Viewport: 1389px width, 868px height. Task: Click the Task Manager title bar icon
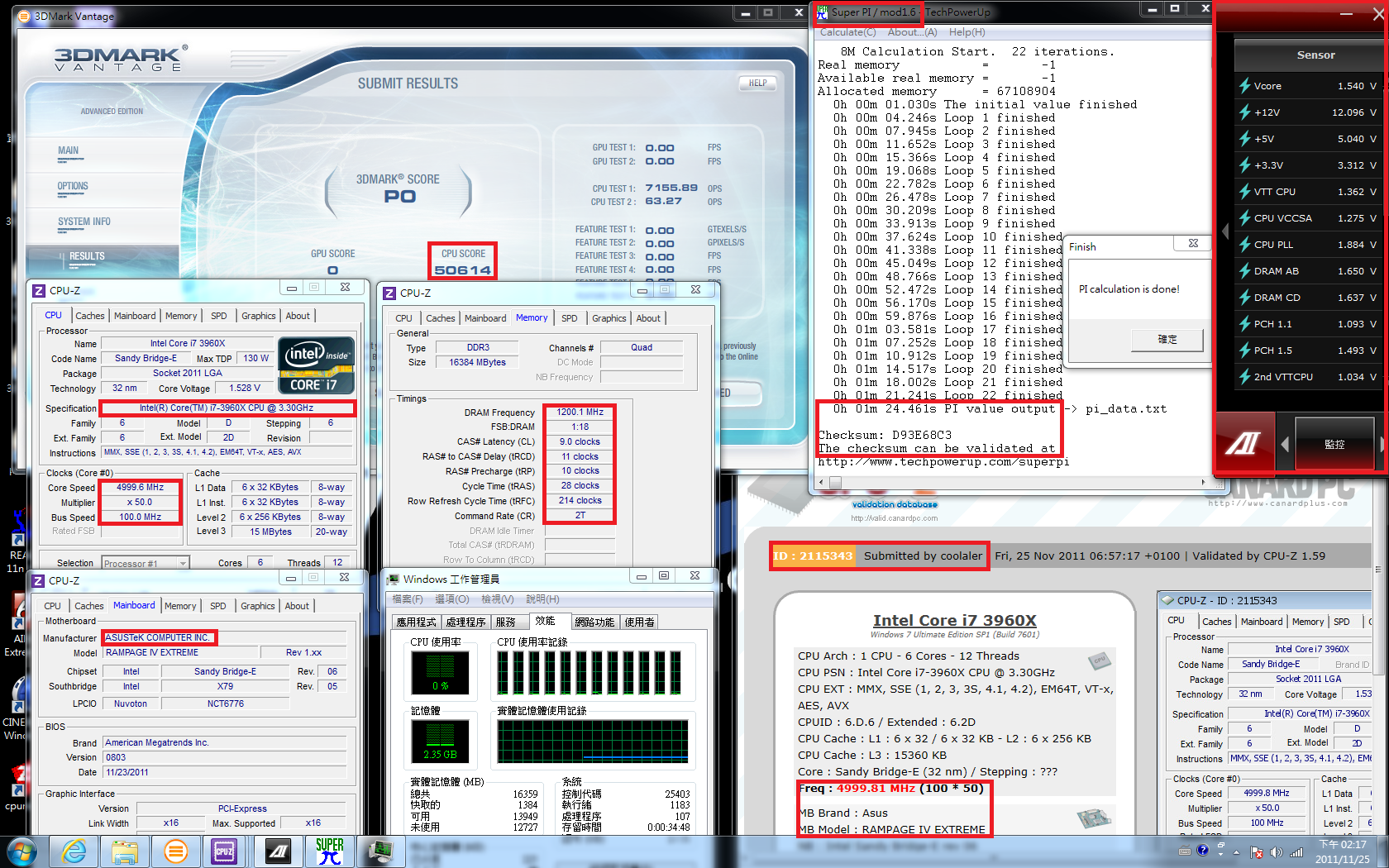(x=393, y=579)
